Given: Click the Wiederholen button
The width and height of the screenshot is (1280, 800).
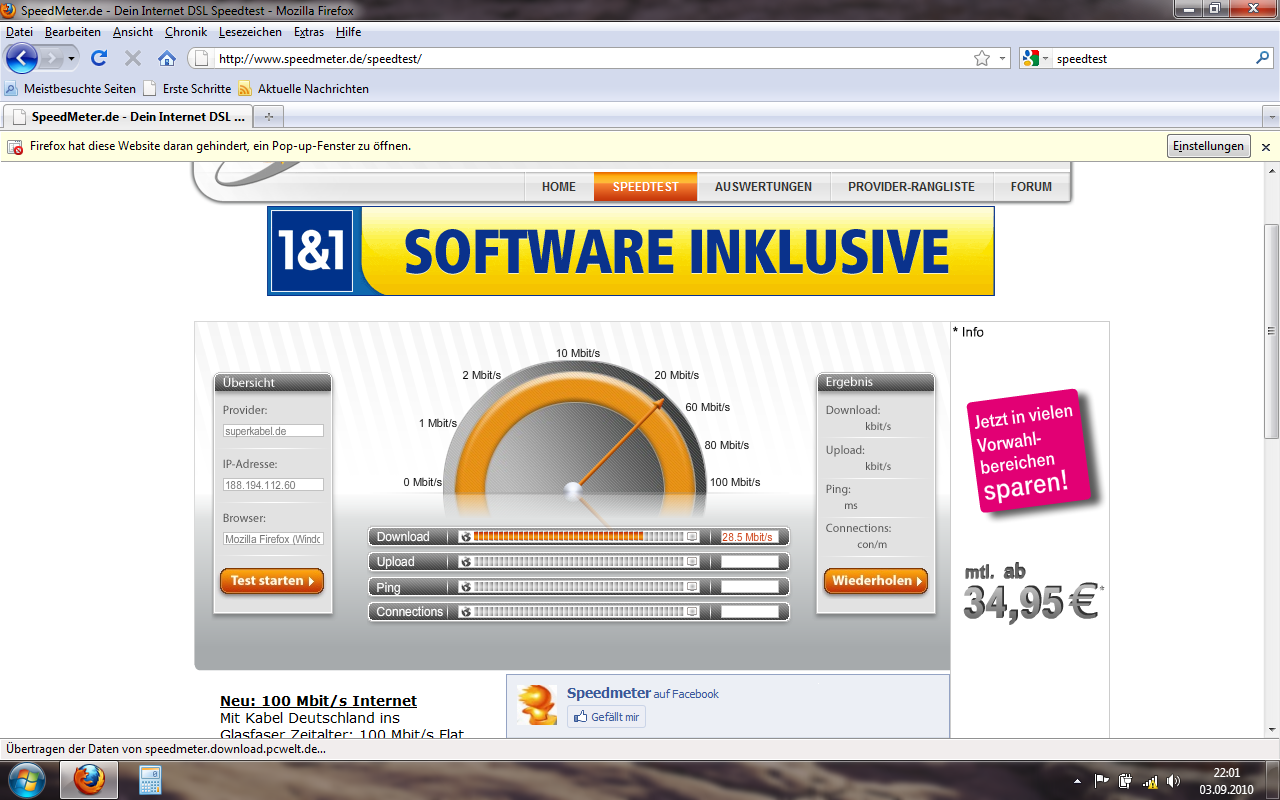Looking at the screenshot, I should [x=875, y=581].
